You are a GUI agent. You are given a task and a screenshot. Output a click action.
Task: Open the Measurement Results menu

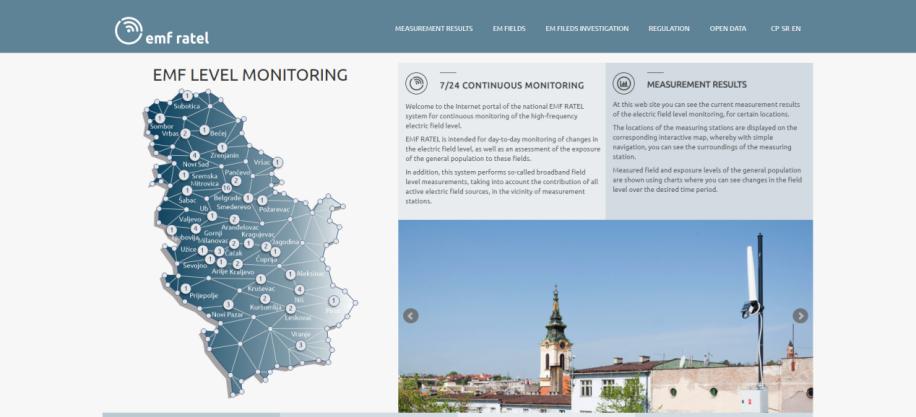[434, 28]
